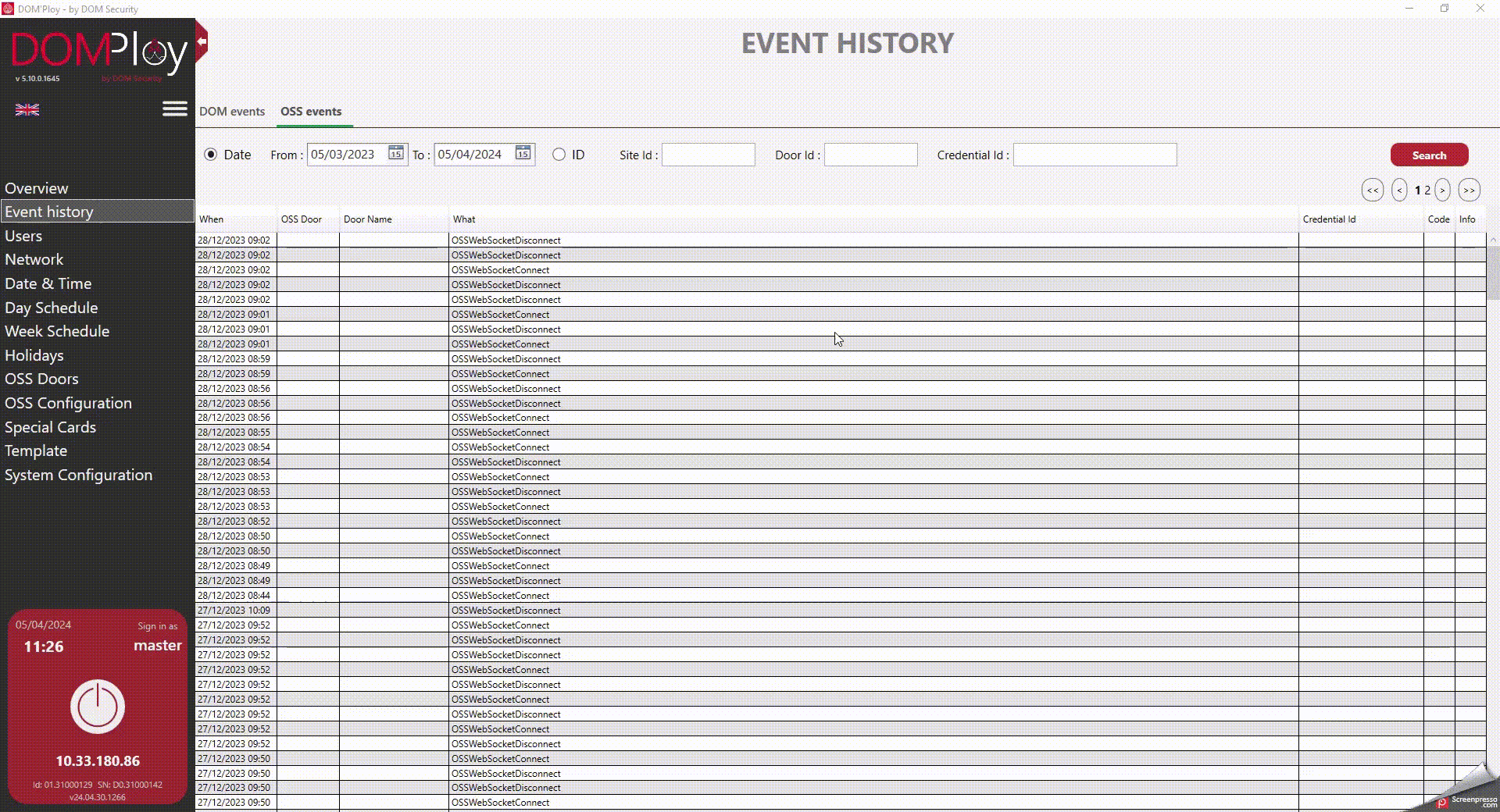The height and width of the screenshot is (812, 1500).
Task: Collapse the sidebar with the red arrow
Action: click(x=202, y=41)
